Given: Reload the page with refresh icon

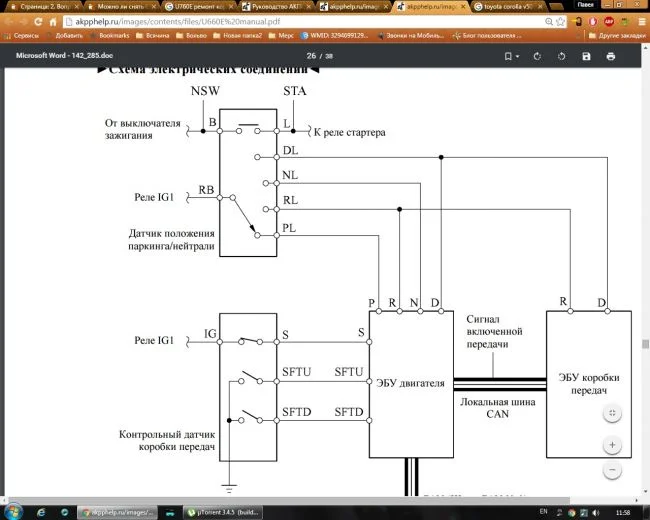Looking at the screenshot, I should coord(49,20).
